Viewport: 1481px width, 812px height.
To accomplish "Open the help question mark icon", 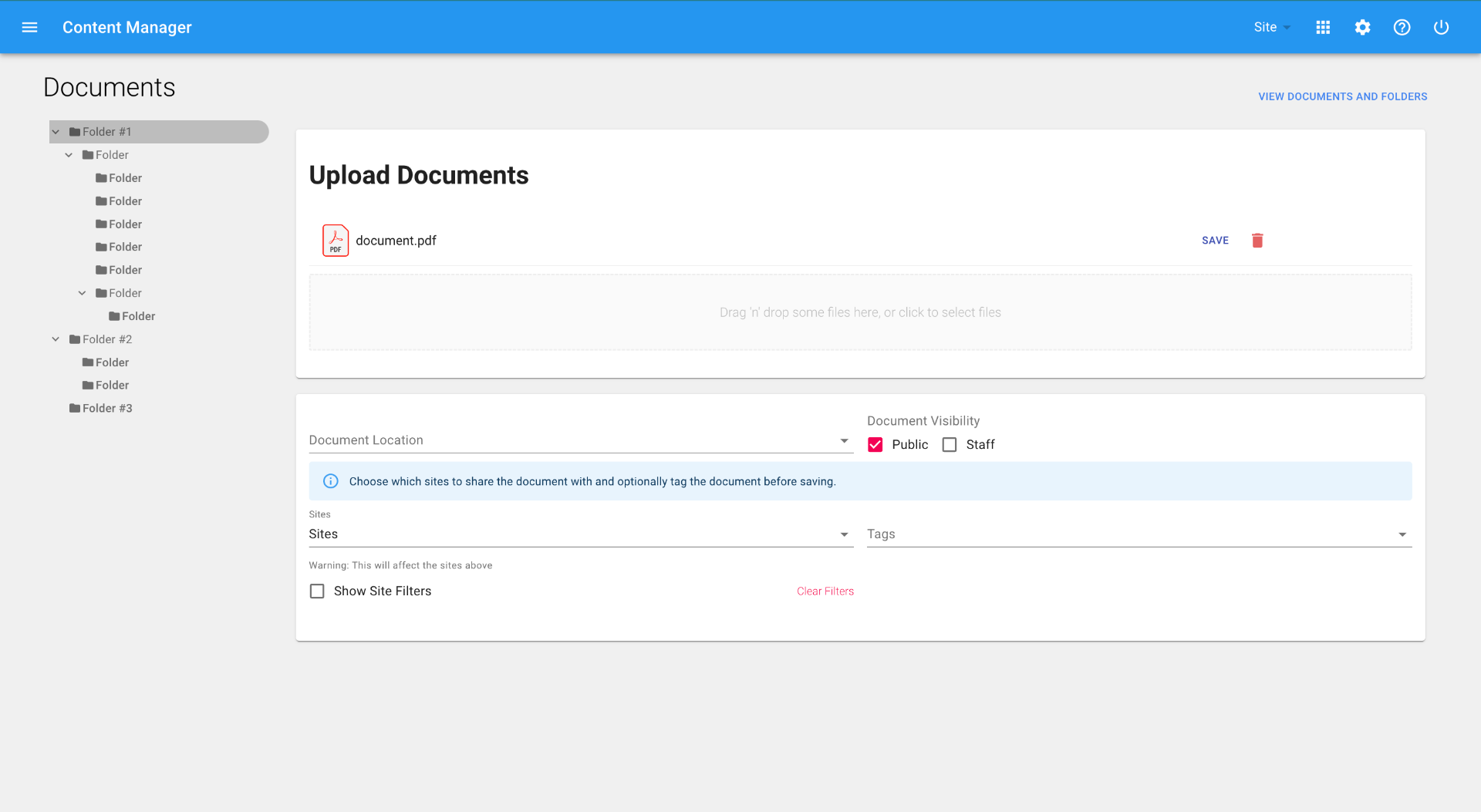I will pos(1402,28).
